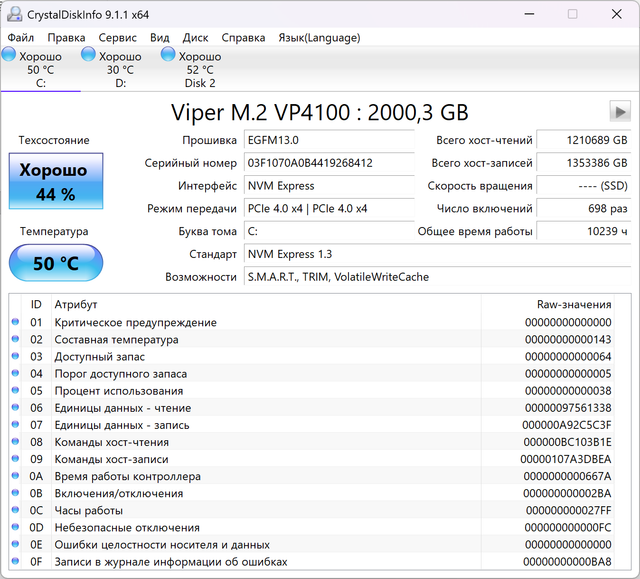
Task: Open the Сервис menu
Action: (x=118, y=38)
